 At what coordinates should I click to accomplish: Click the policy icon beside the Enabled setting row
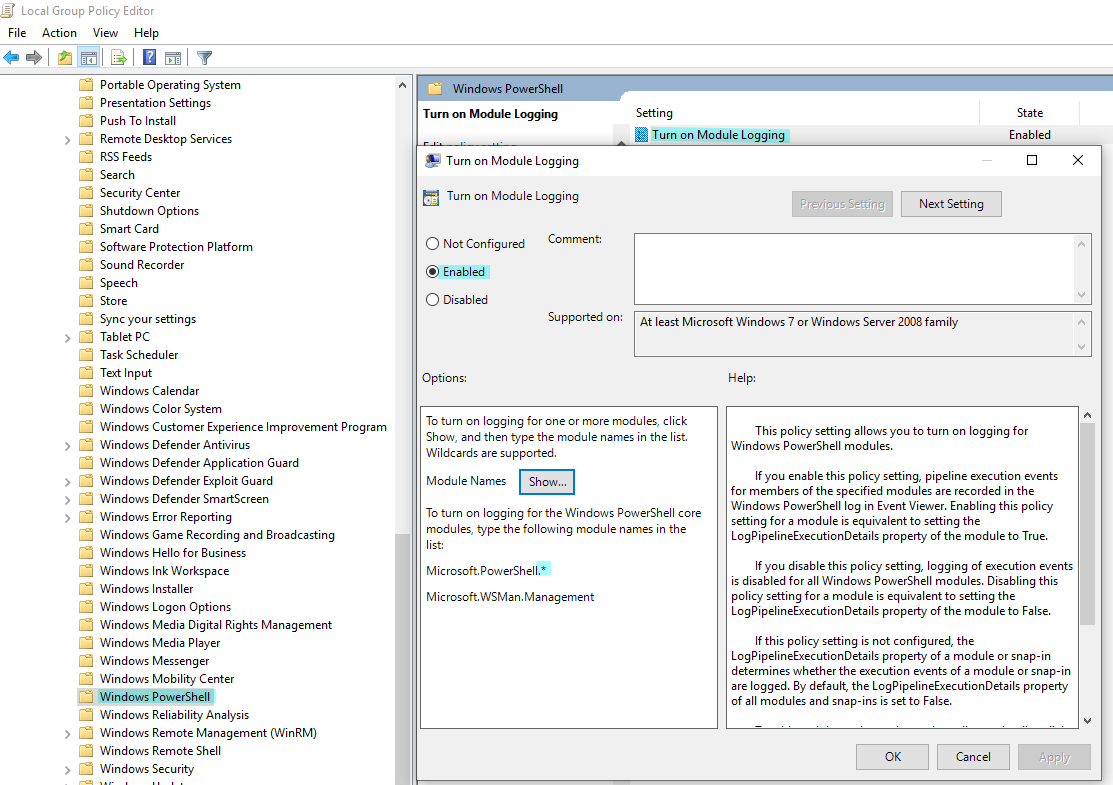pos(641,135)
